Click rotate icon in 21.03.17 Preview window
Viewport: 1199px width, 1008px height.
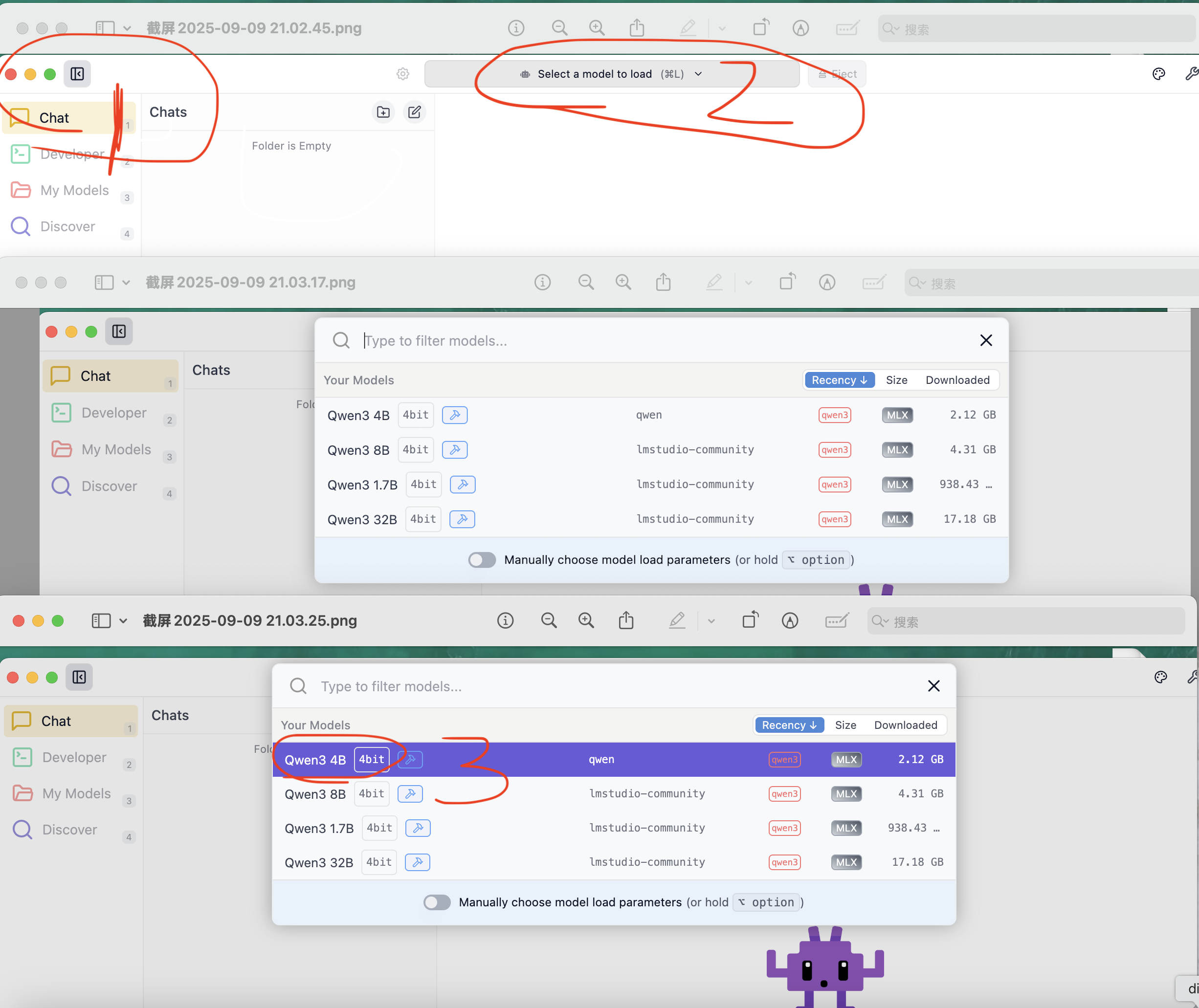click(x=788, y=282)
